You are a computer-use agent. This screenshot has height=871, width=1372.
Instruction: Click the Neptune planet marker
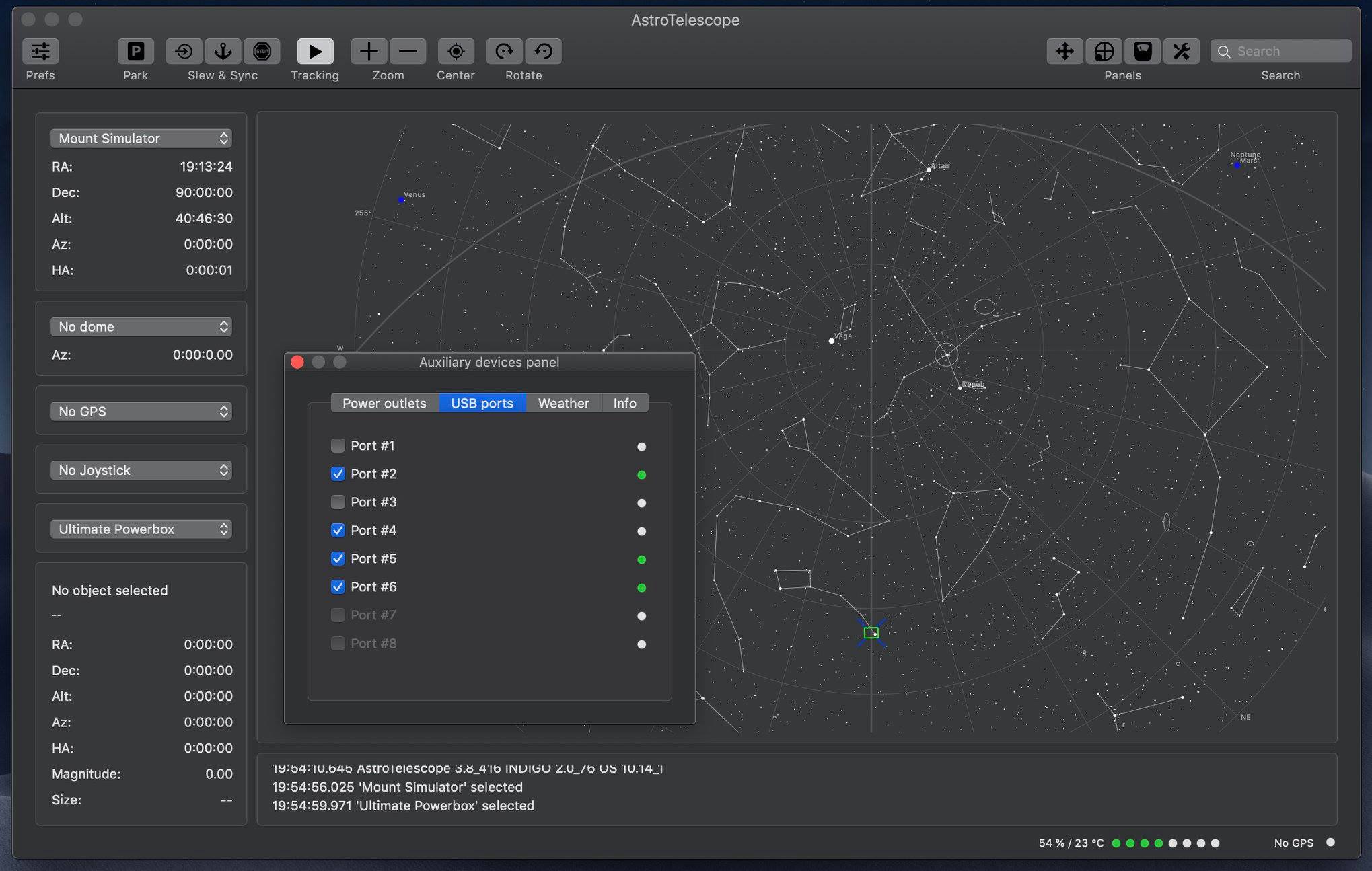point(1237,165)
